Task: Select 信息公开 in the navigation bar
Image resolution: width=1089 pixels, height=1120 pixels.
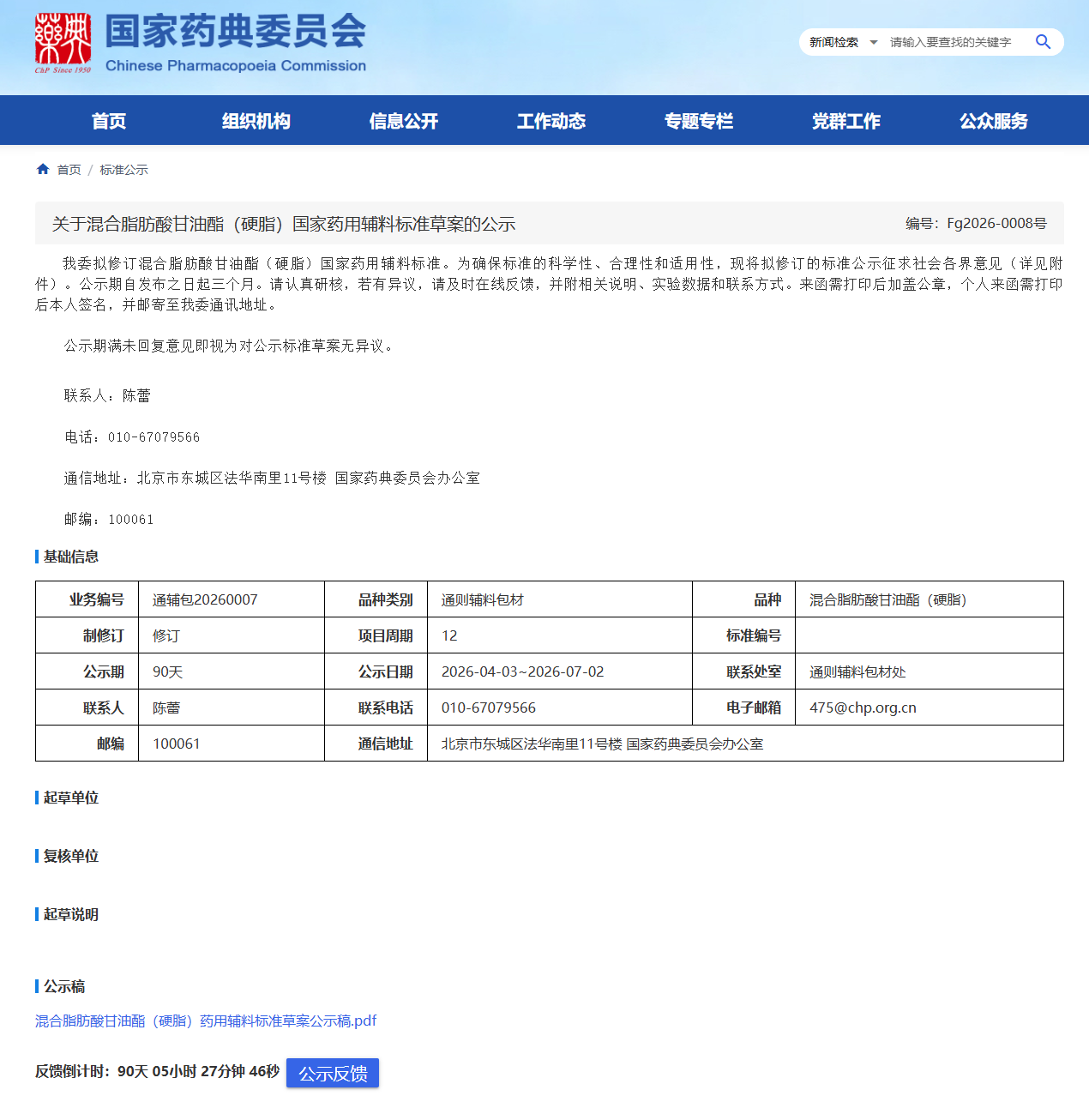Action: click(404, 121)
